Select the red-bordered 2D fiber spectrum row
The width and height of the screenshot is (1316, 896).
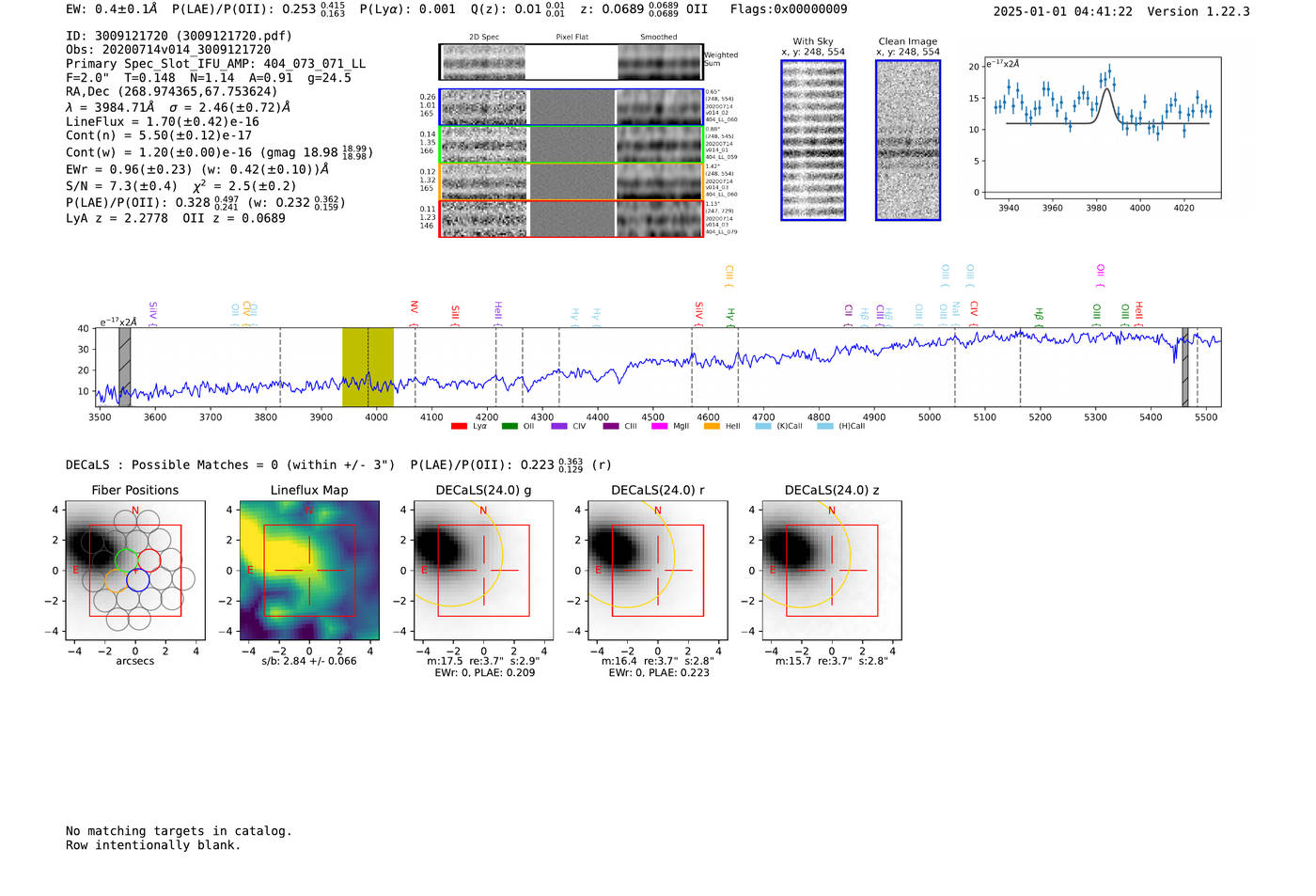click(x=571, y=218)
